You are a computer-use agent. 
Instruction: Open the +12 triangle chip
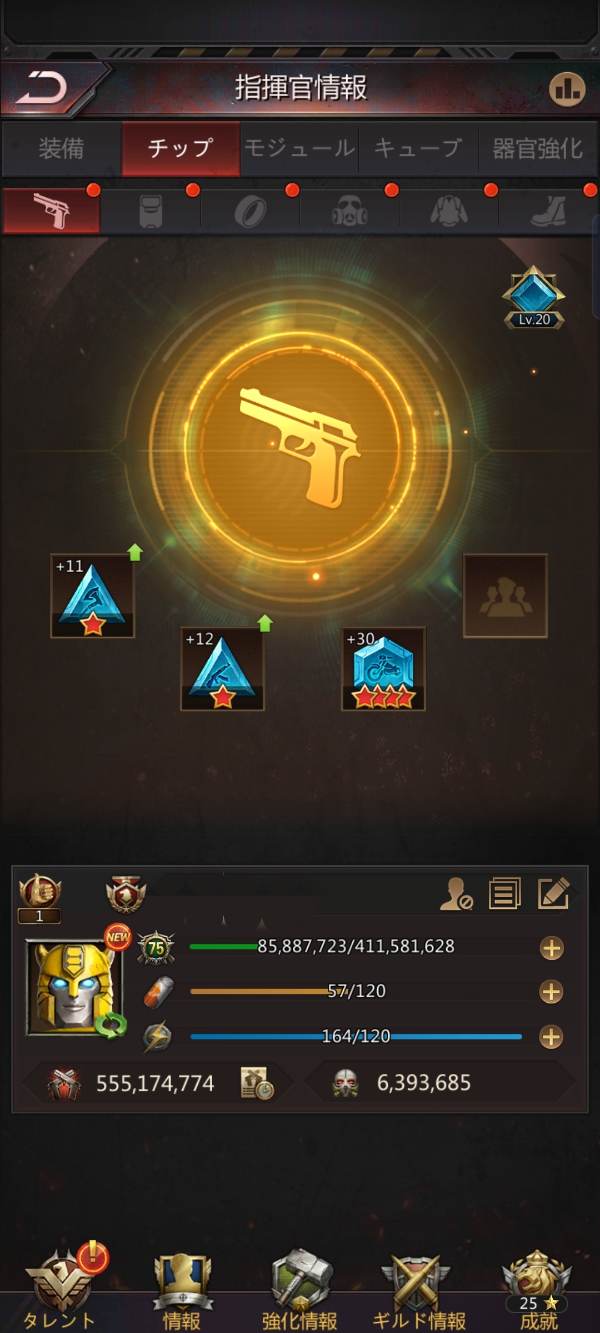[x=222, y=669]
